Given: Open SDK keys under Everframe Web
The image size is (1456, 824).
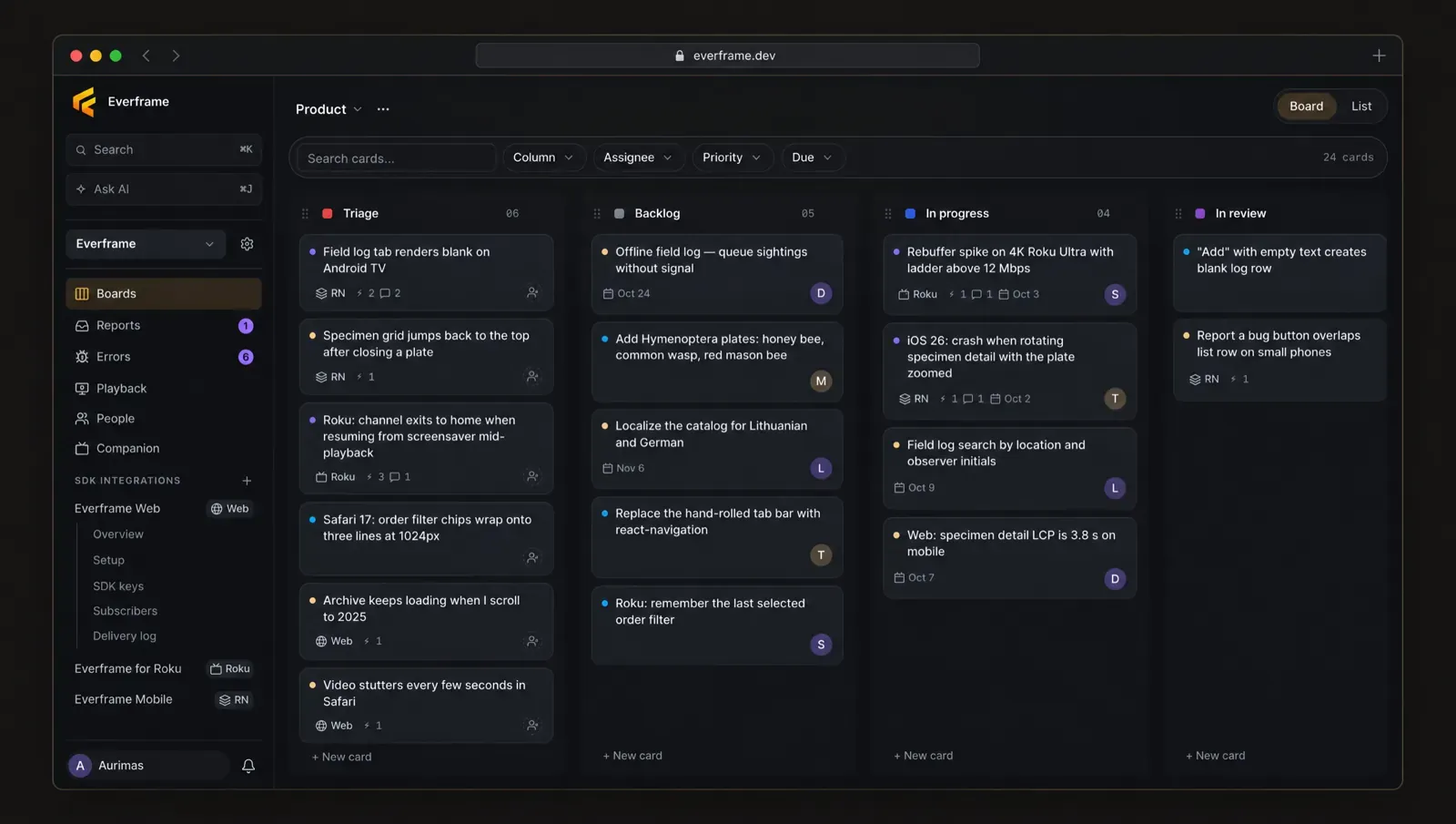Looking at the screenshot, I should point(118,586).
